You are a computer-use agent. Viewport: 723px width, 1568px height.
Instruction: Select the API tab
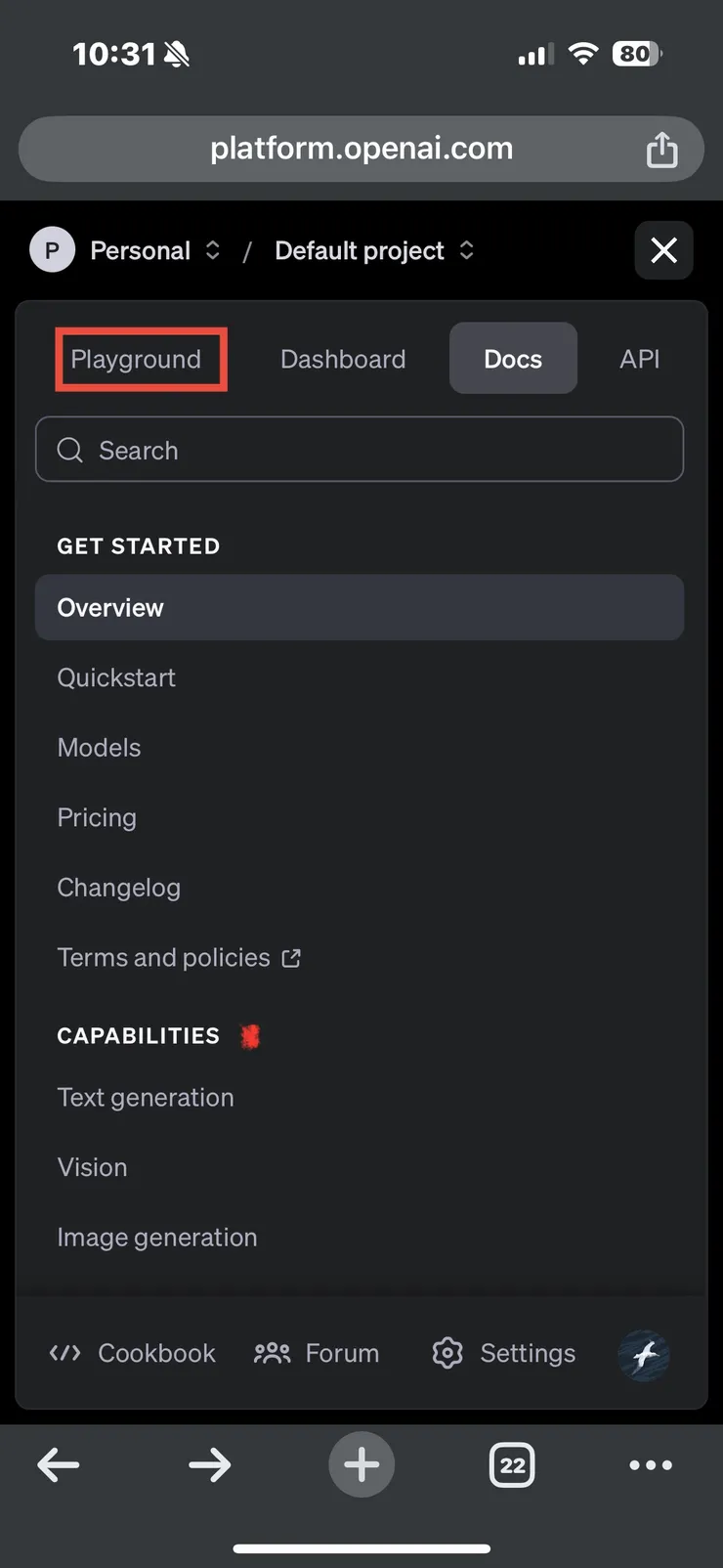(x=639, y=359)
